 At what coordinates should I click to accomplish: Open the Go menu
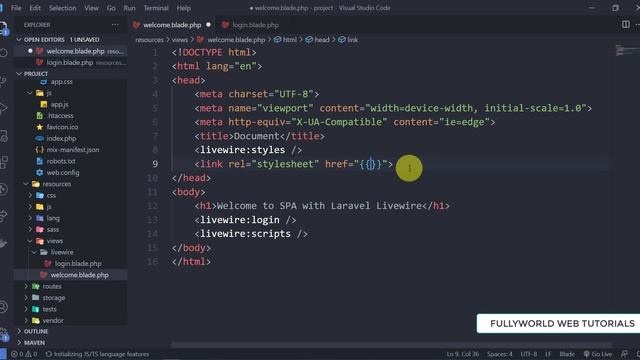[111, 8]
